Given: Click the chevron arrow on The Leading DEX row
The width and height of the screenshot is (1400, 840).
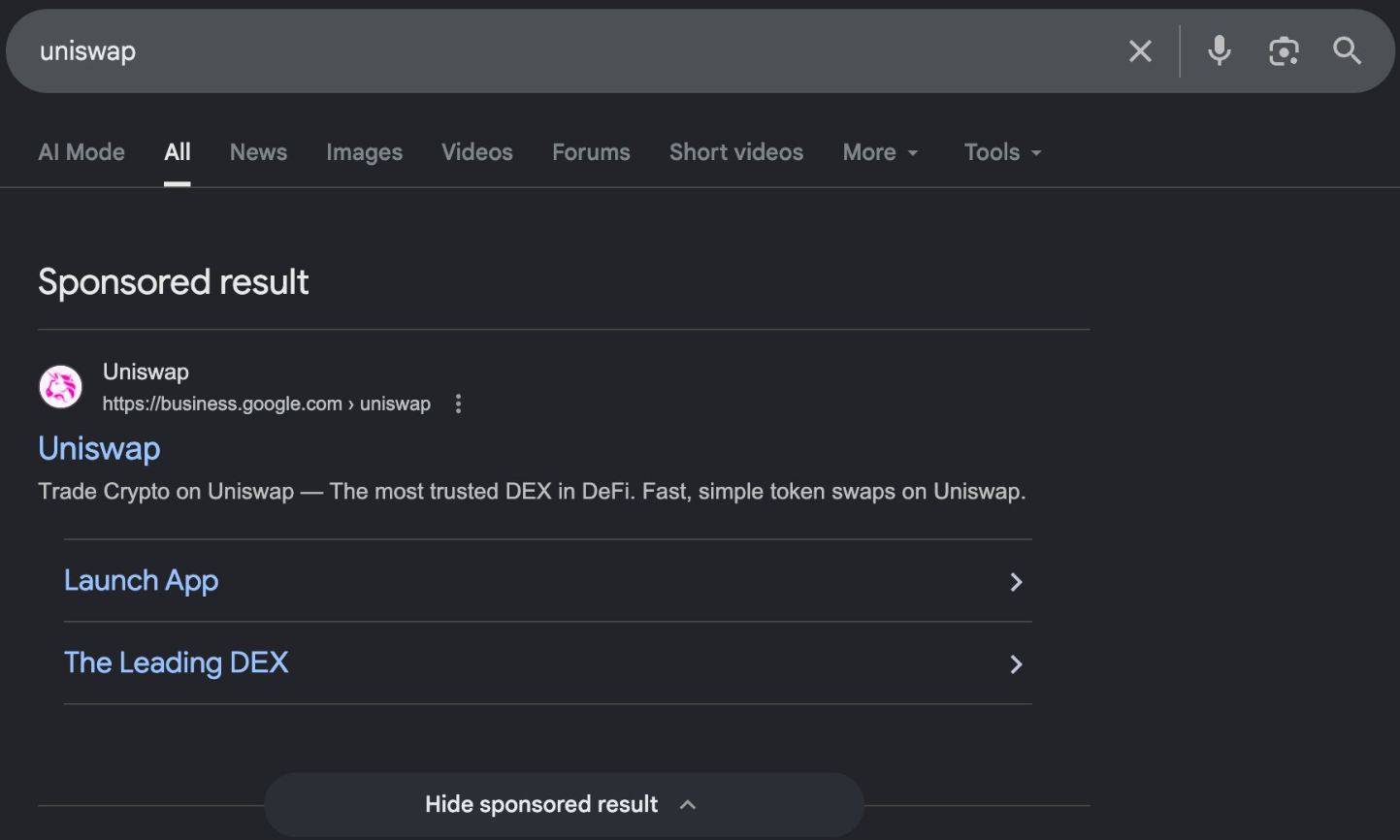Looking at the screenshot, I should (x=1016, y=664).
